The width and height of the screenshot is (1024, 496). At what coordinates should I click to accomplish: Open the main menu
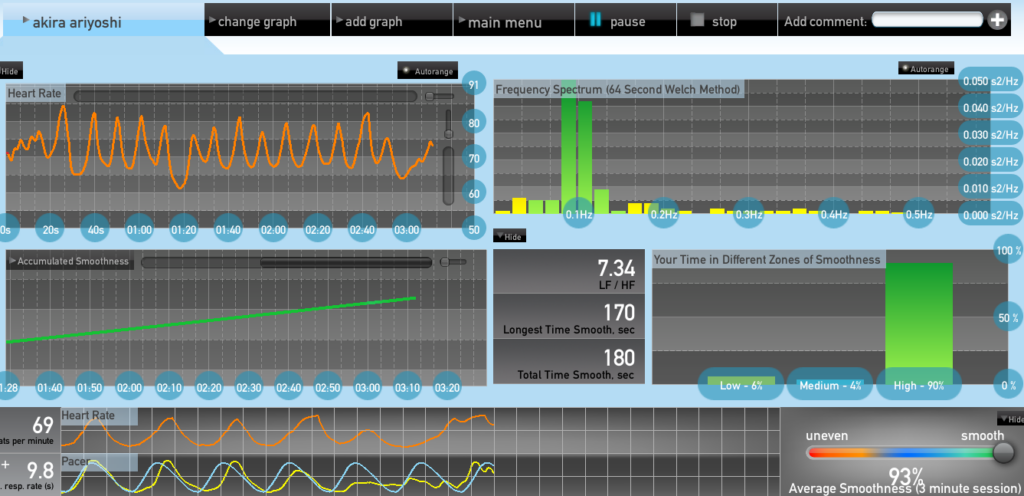pyautogui.click(x=504, y=21)
